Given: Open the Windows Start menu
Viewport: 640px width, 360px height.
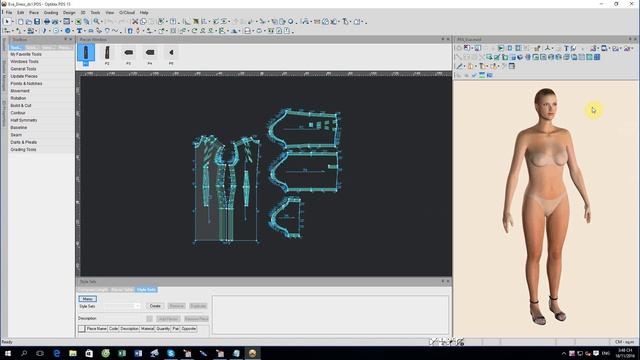Looking at the screenshot, I should [x=8, y=353].
